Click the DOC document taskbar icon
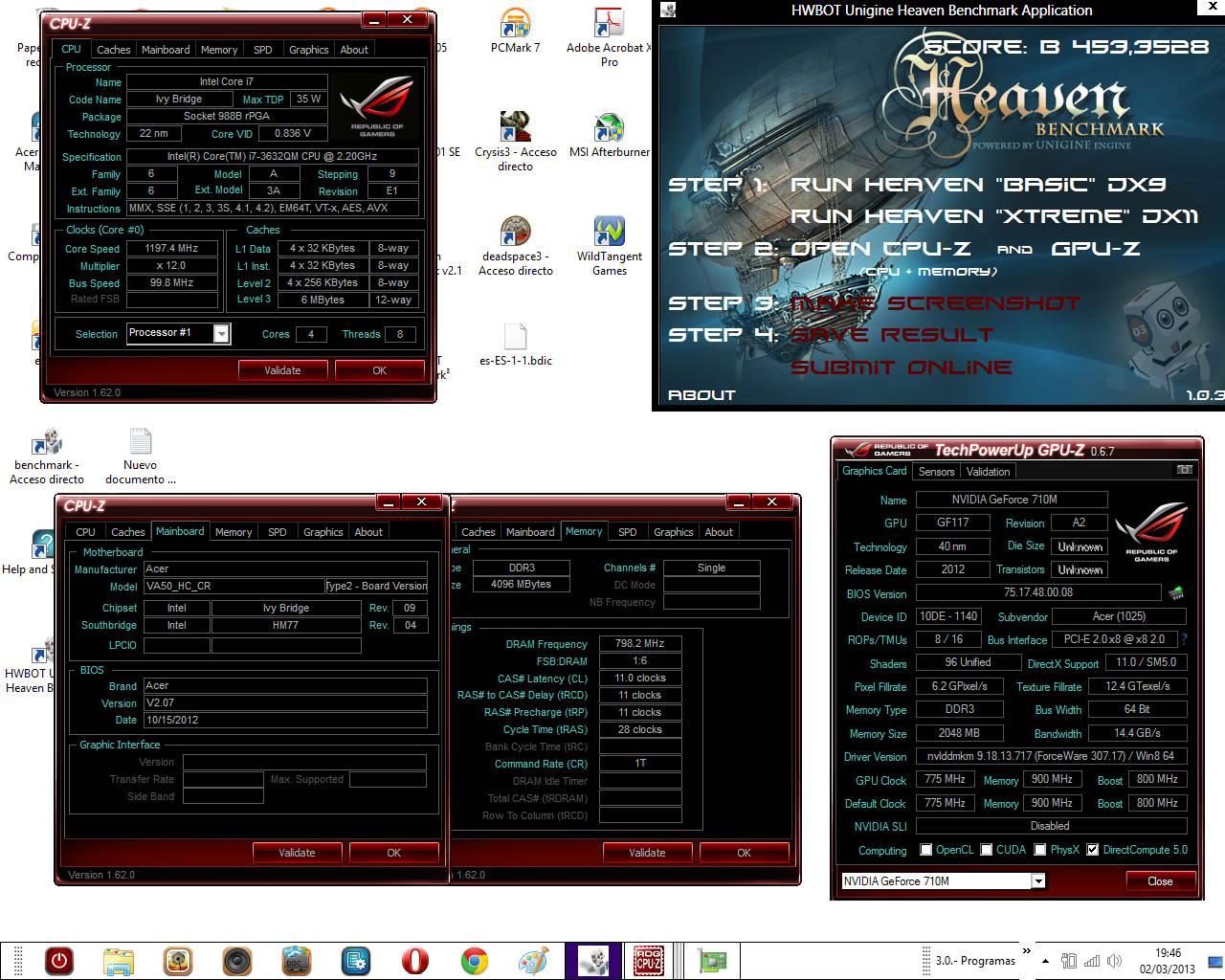This screenshot has width=1225, height=980. coord(297,961)
